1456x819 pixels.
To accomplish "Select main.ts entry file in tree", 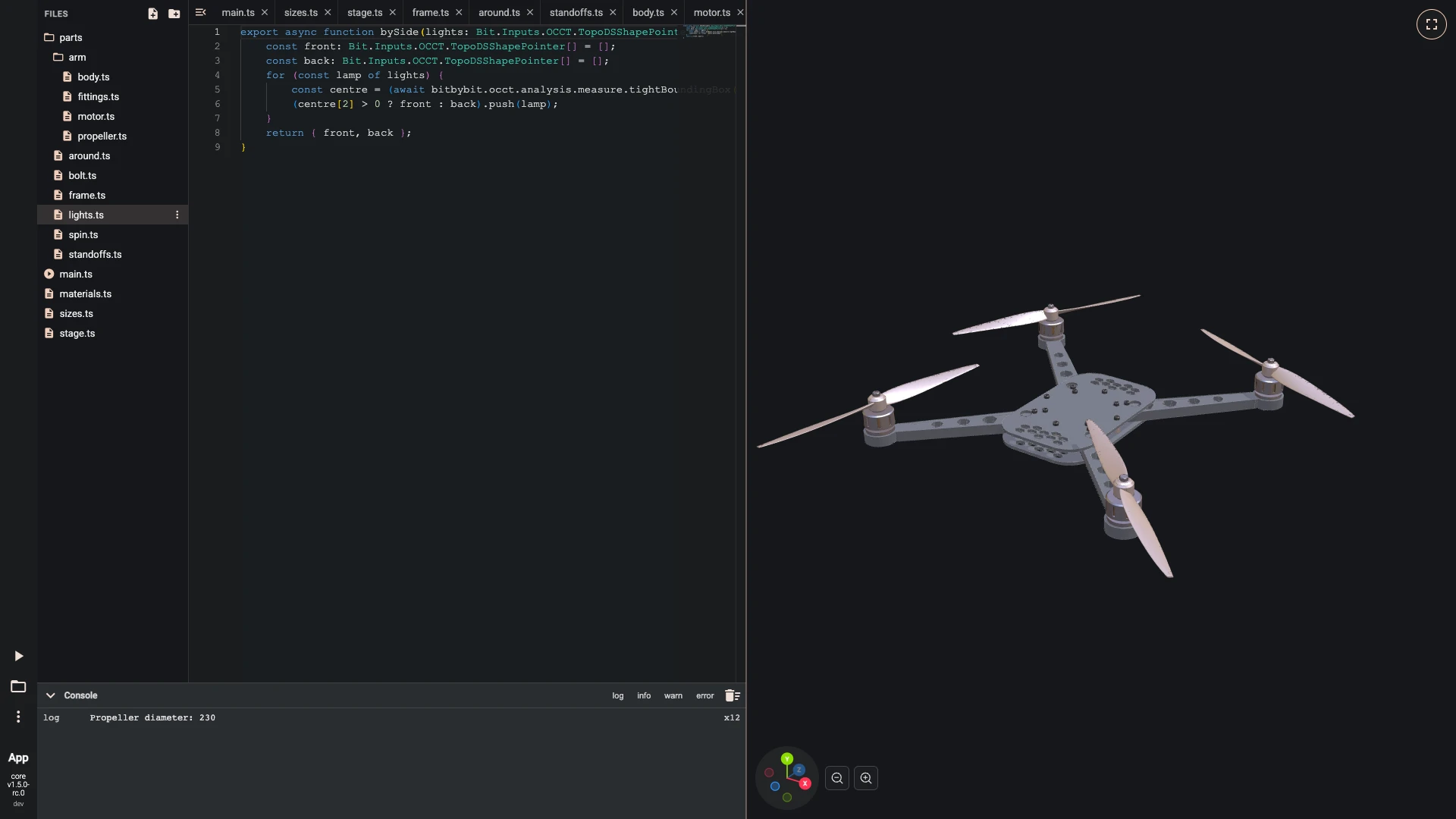I will [112, 275].
